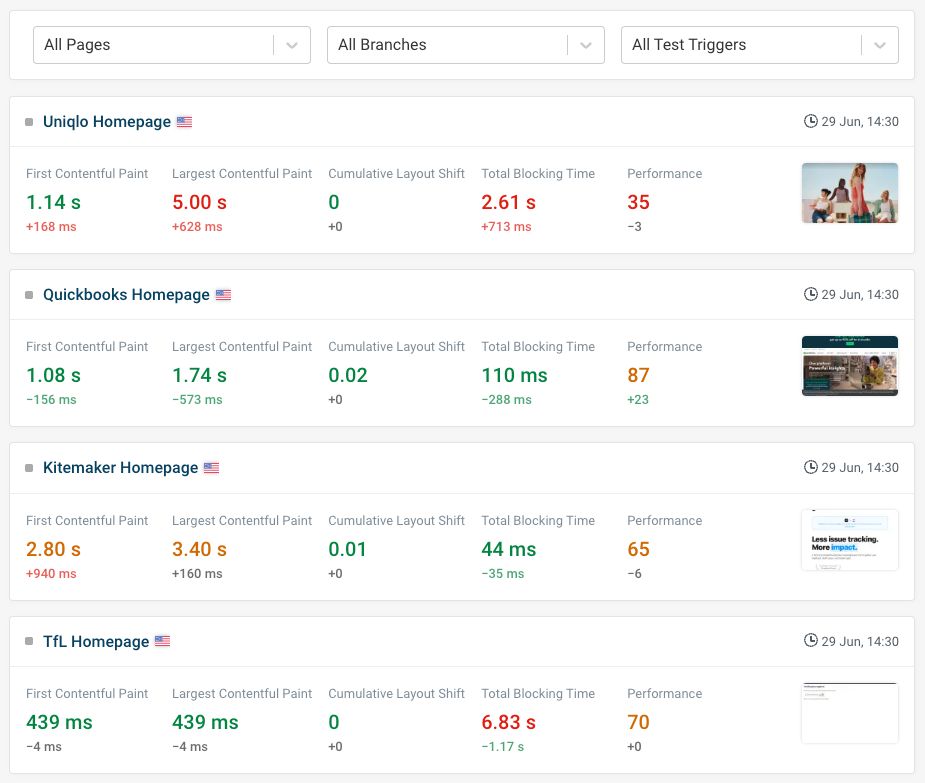Click Uniqlo's 2.61 s Total Blocking Time

point(509,202)
